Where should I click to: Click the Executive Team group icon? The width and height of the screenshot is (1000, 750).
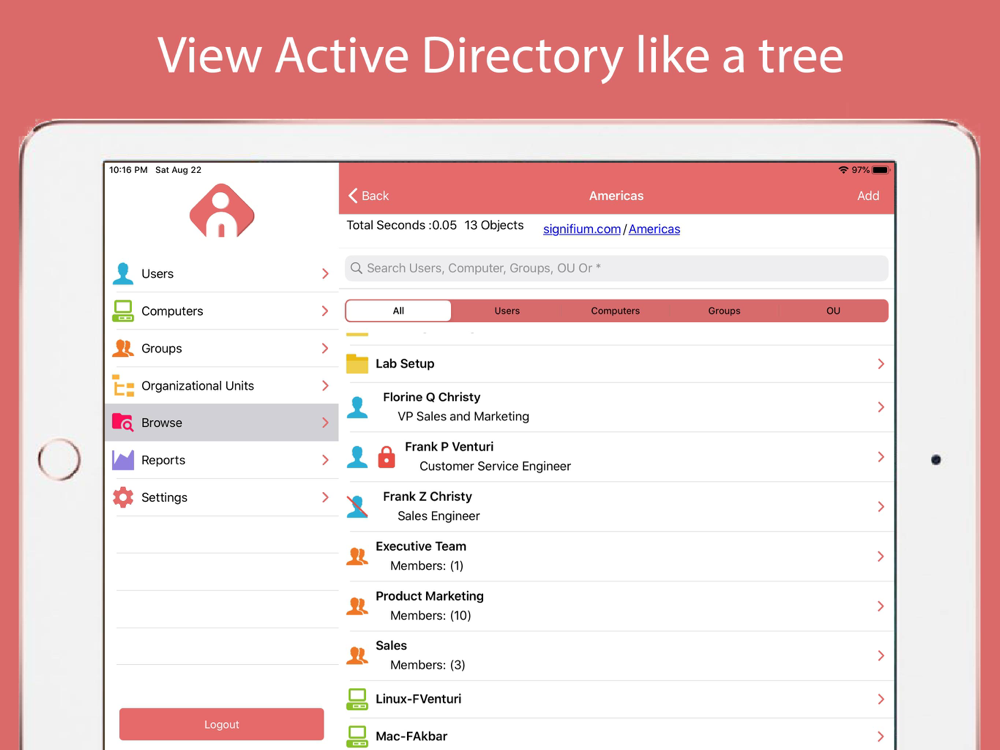357,556
